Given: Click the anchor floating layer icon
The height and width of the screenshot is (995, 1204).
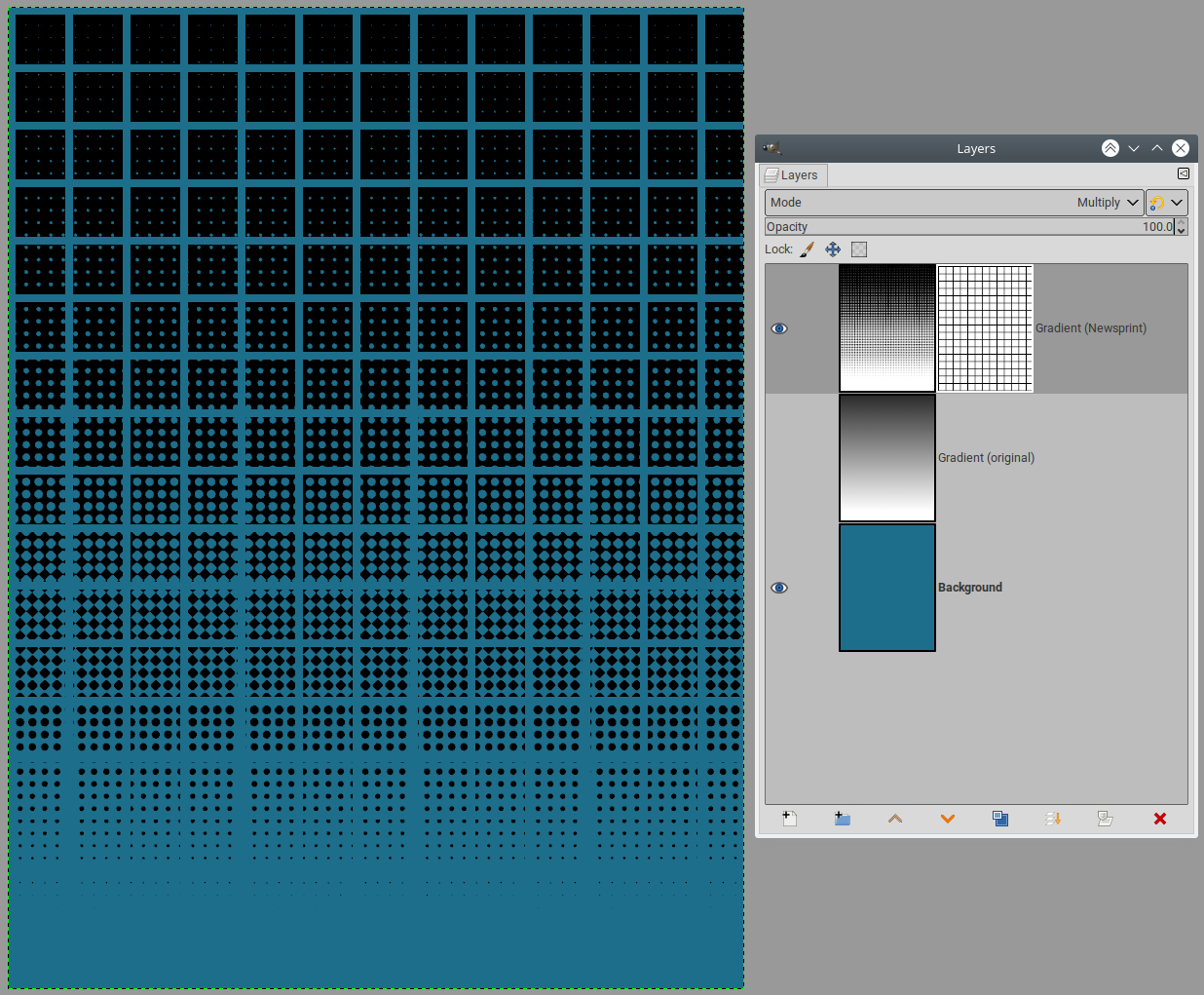Looking at the screenshot, I should click(x=1053, y=819).
